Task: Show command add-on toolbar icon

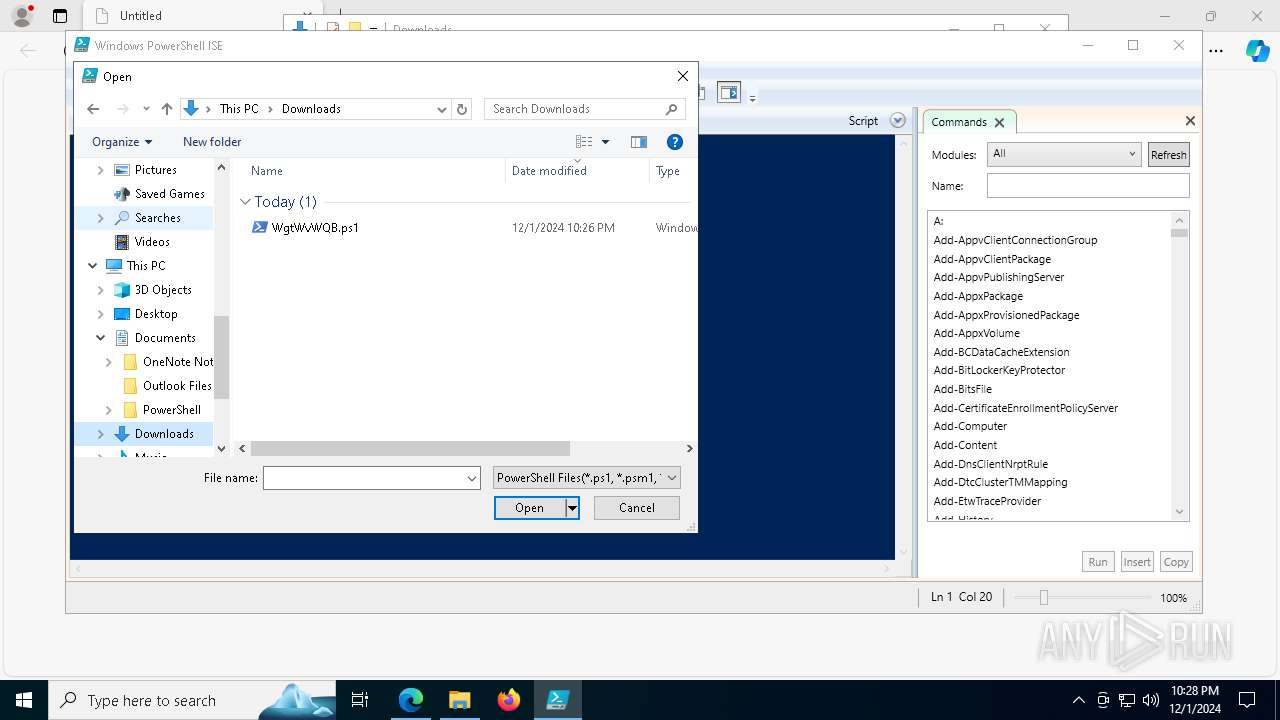Action: point(729,93)
